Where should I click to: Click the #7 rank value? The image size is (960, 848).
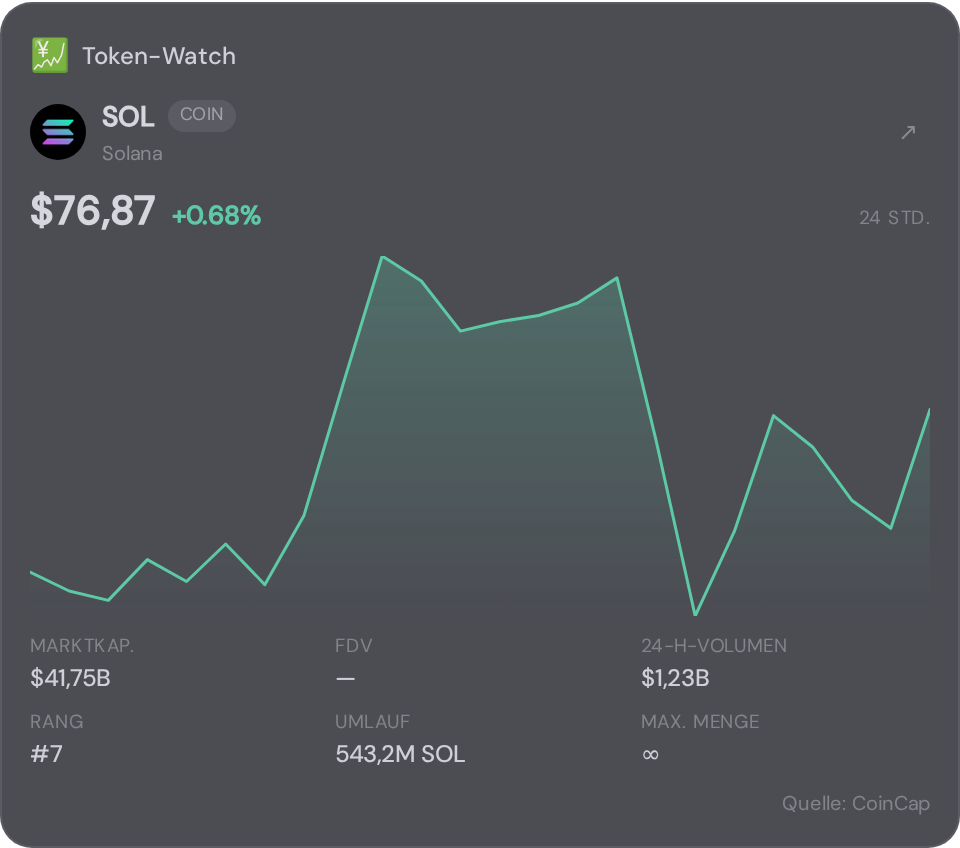(x=47, y=754)
